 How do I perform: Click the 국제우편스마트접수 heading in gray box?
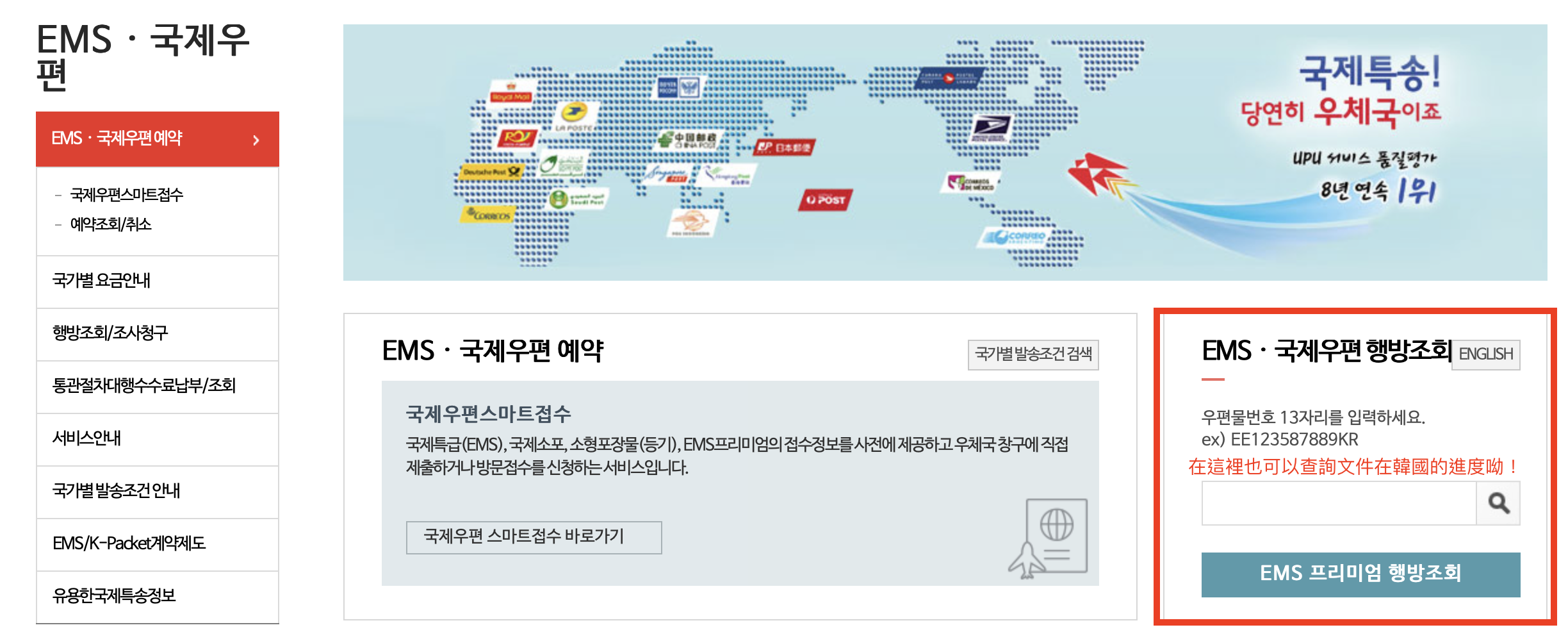488,414
